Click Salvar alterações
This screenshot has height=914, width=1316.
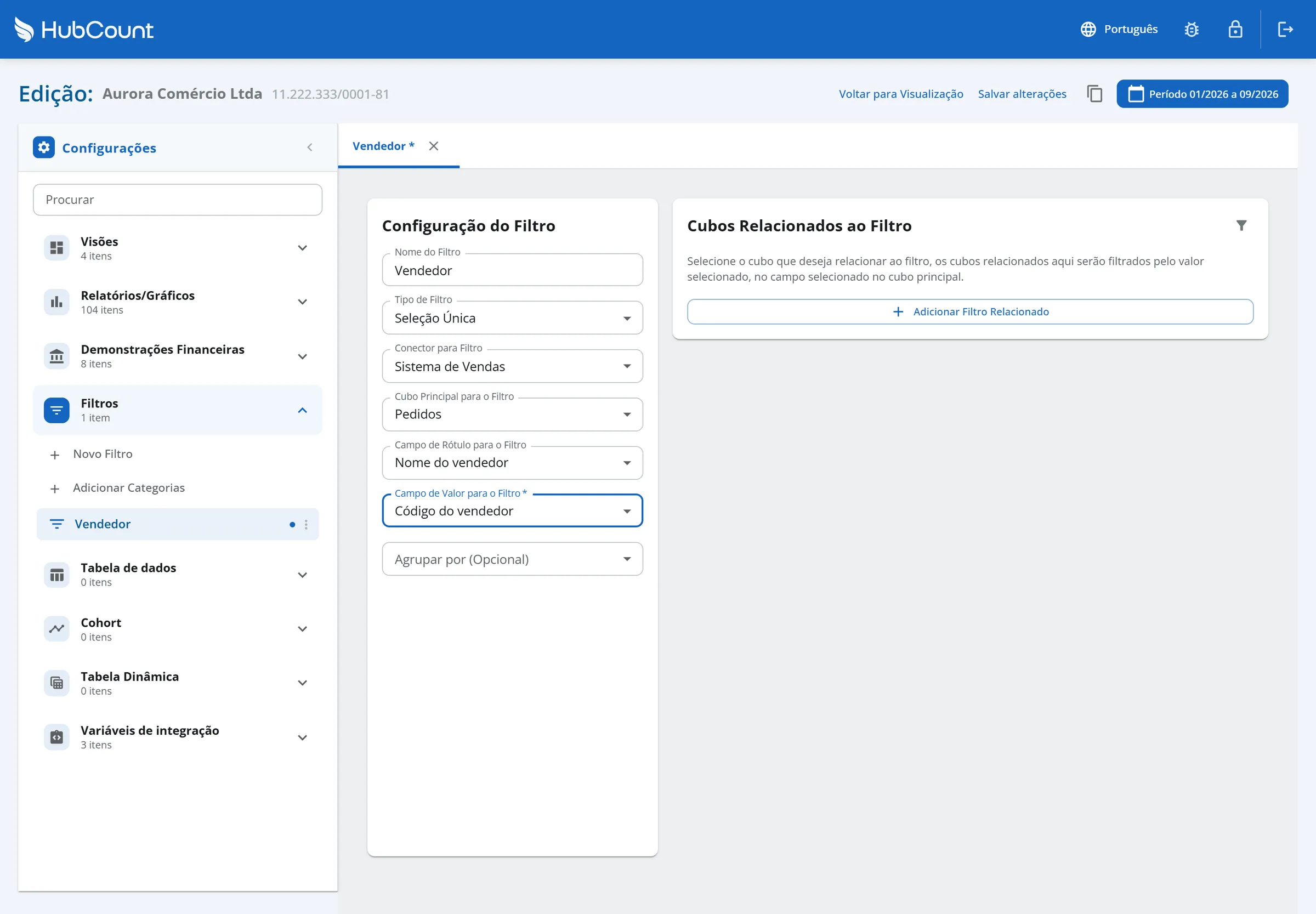tap(1022, 94)
